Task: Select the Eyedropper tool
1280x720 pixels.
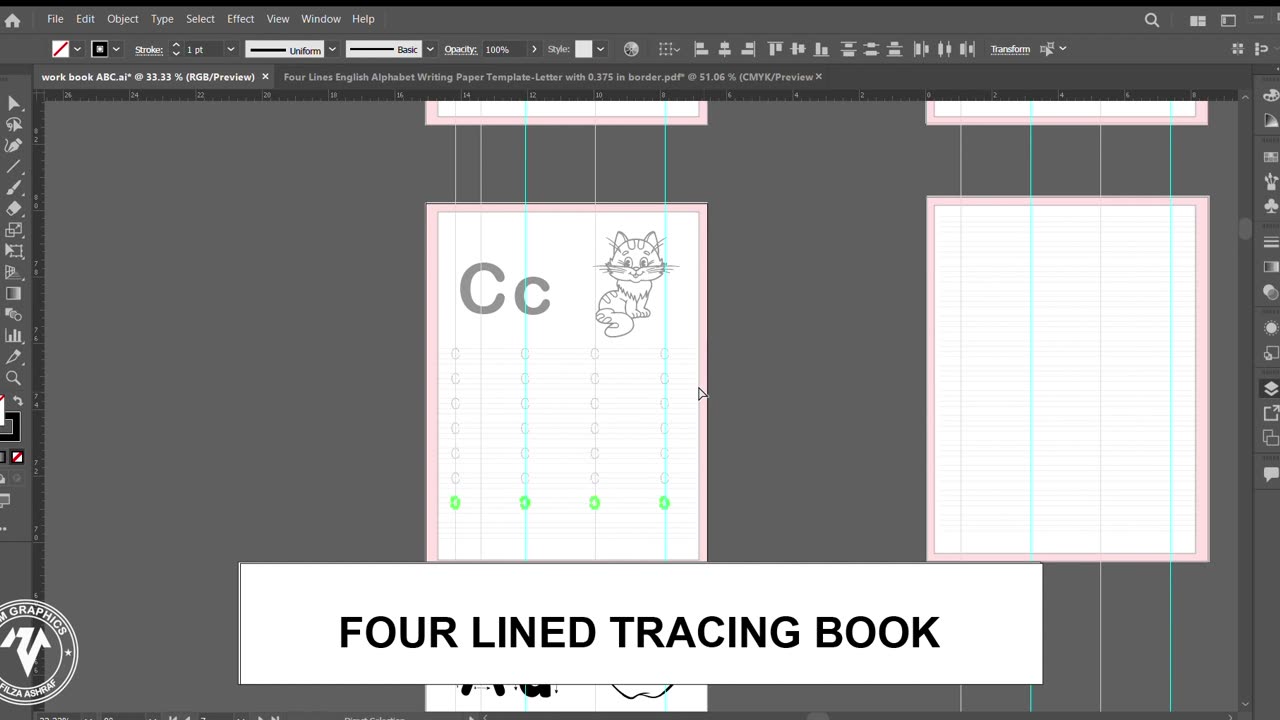Action: point(14,357)
